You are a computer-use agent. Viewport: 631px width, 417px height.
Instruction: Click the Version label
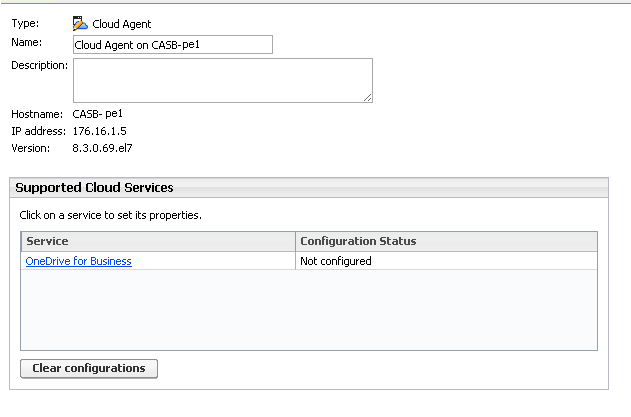(x=31, y=148)
